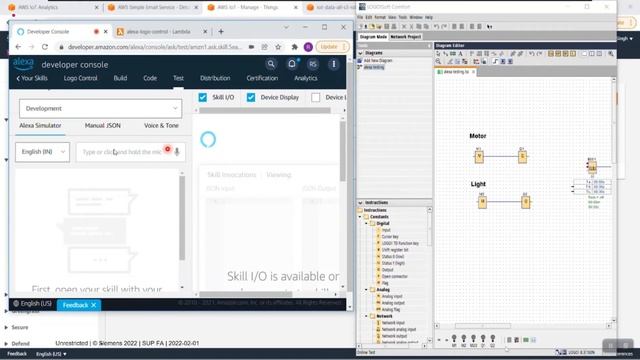640x360 pixels.
Task: Switch to the Voice & Tone tab
Action: tap(161, 126)
